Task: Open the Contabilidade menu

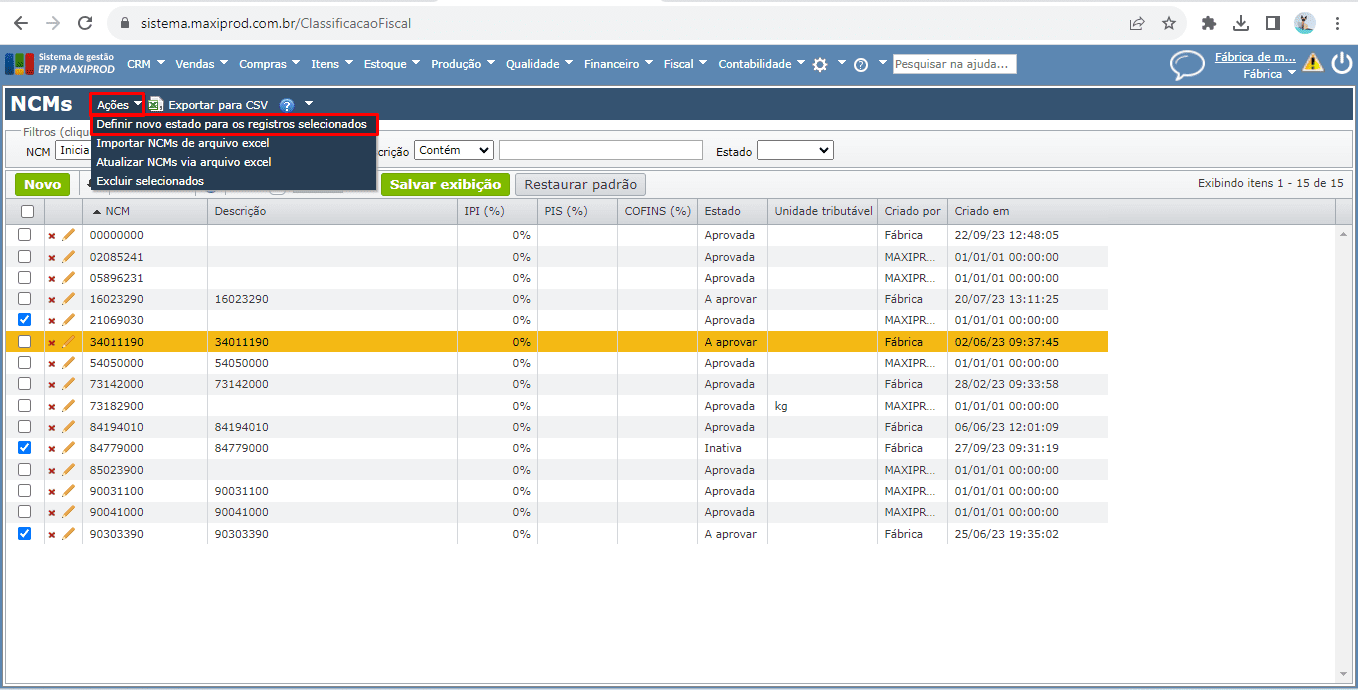Action: 762,64
